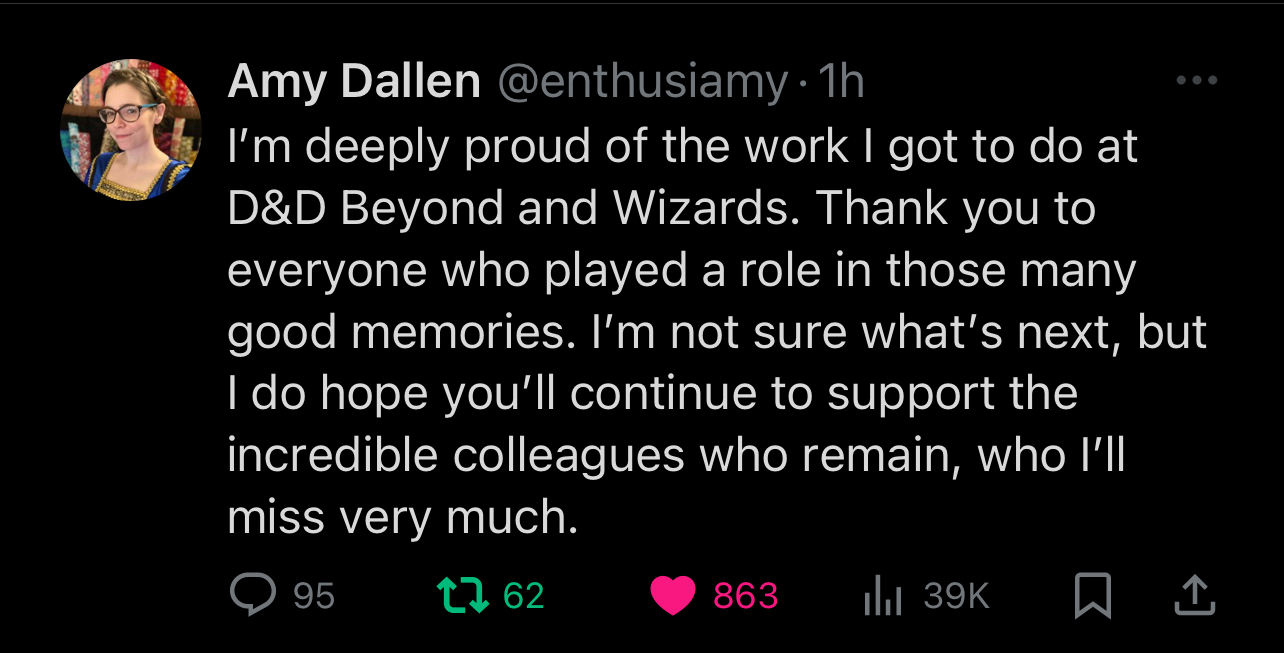Open the three-dot more options menu
1284x653 pixels.
point(1196,81)
